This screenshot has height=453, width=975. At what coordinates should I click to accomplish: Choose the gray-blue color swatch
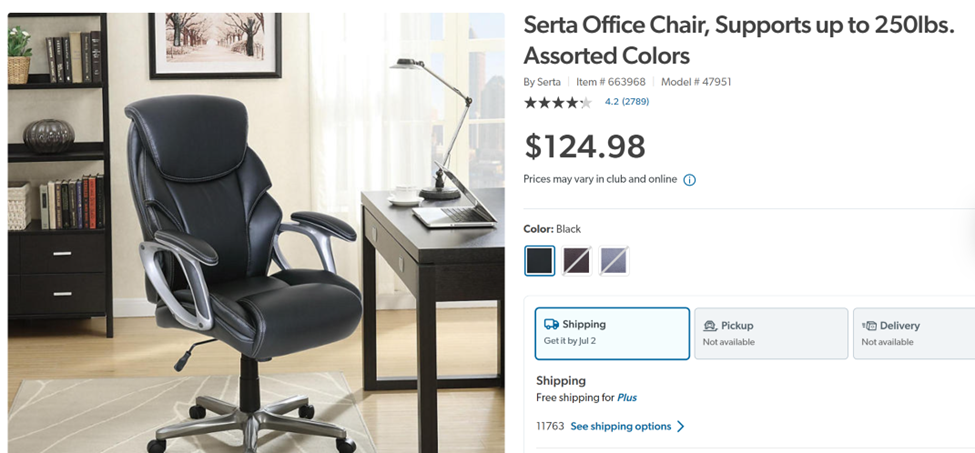point(613,261)
